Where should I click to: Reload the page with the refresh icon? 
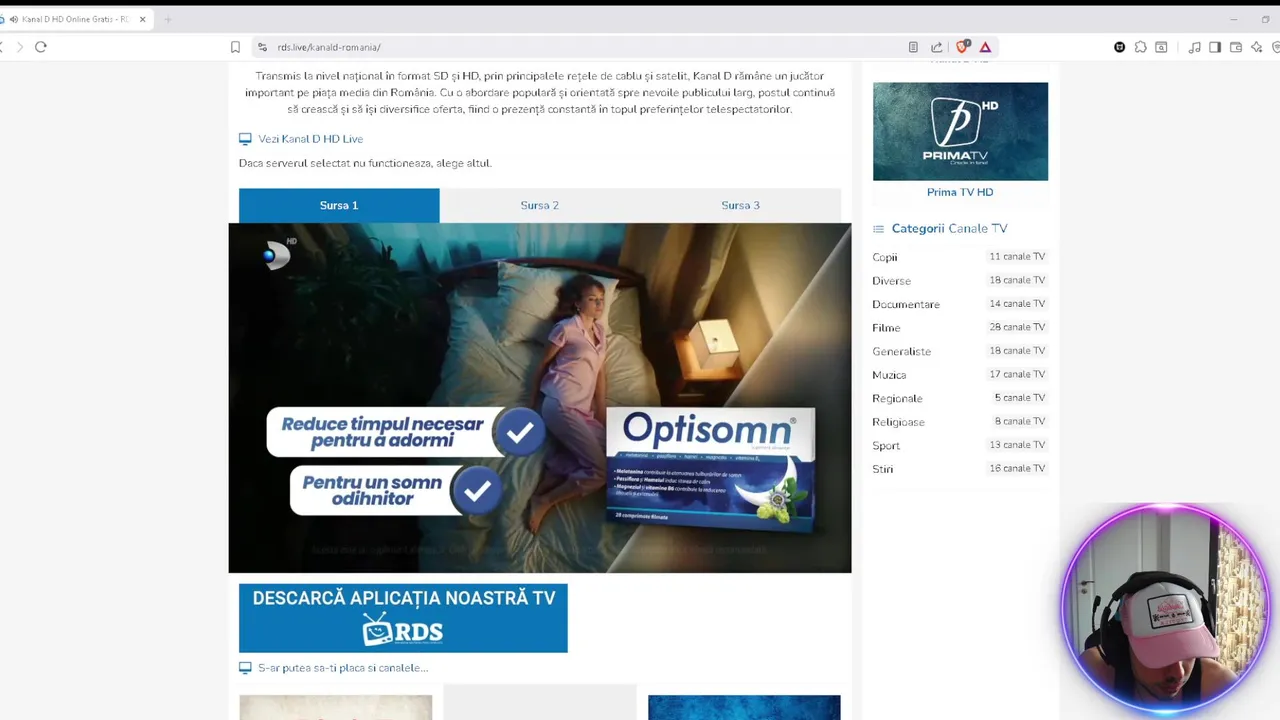(41, 47)
